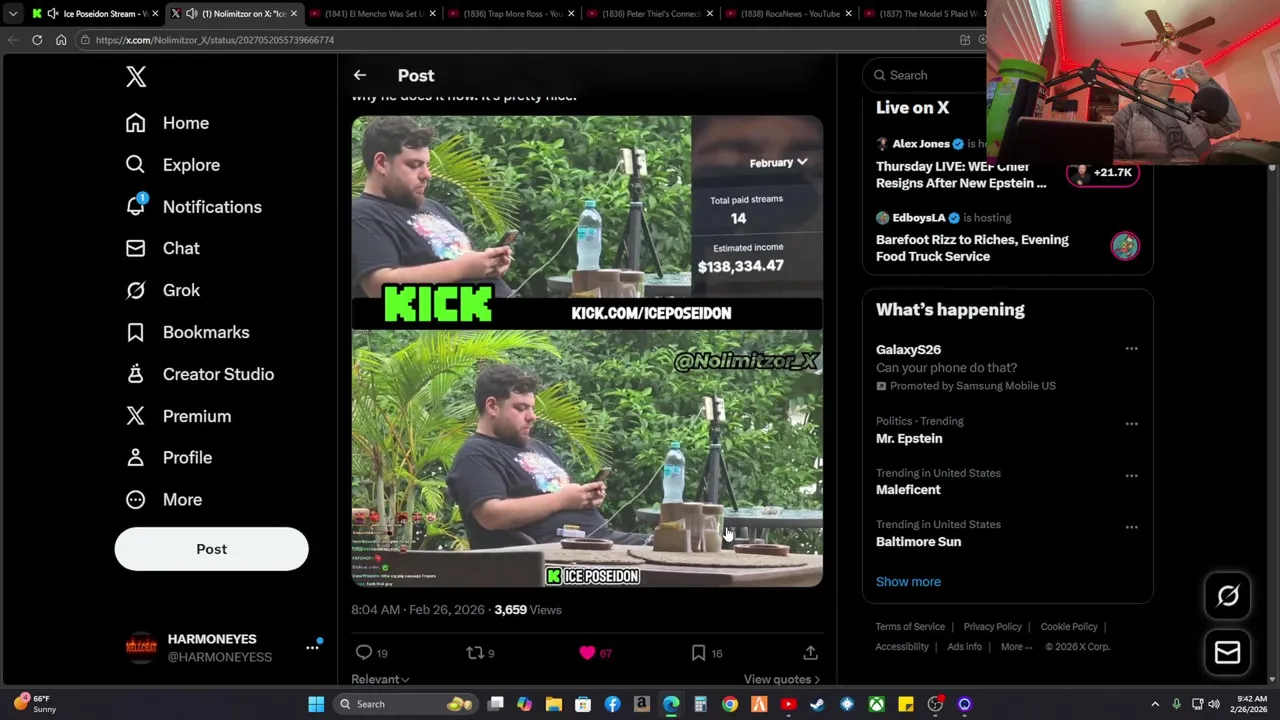
Task: Open Creator Studio in the sidebar
Action: point(199,374)
